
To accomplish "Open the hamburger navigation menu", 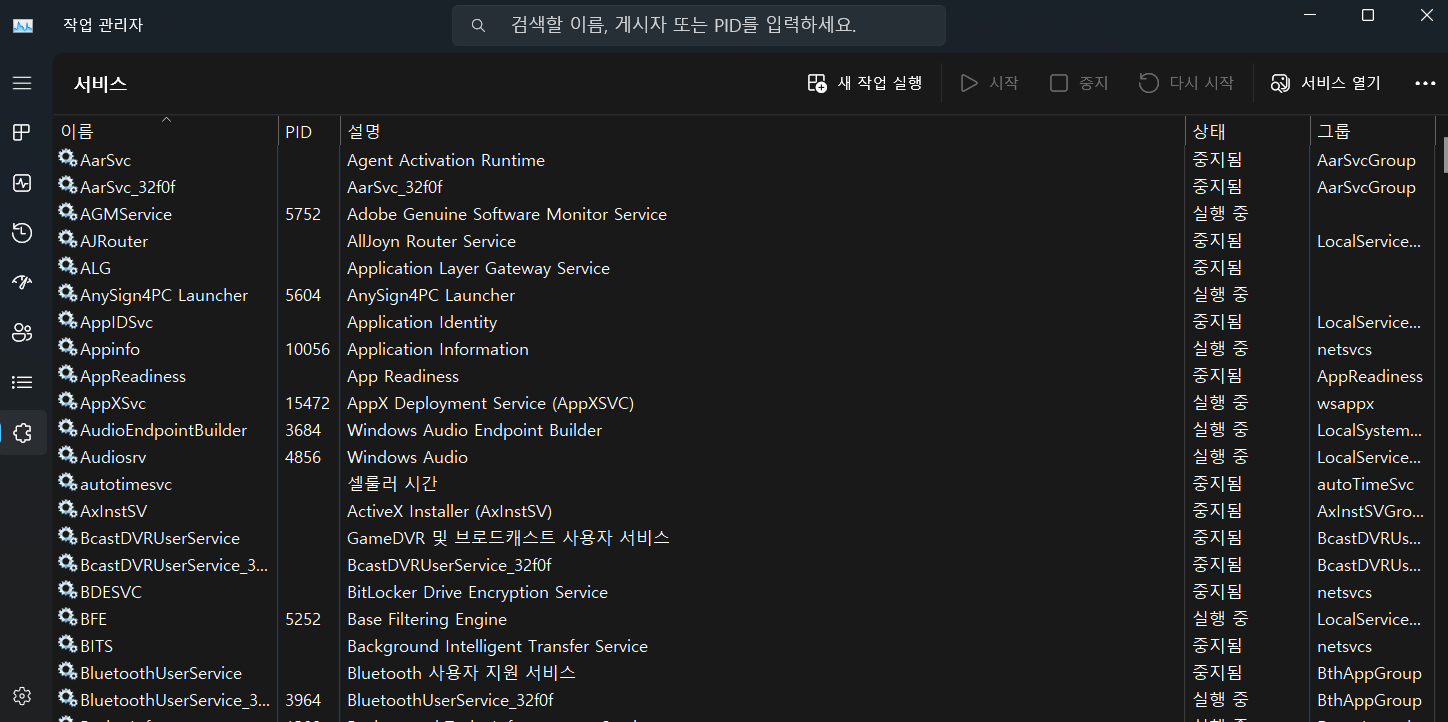I will pos(22,83).
